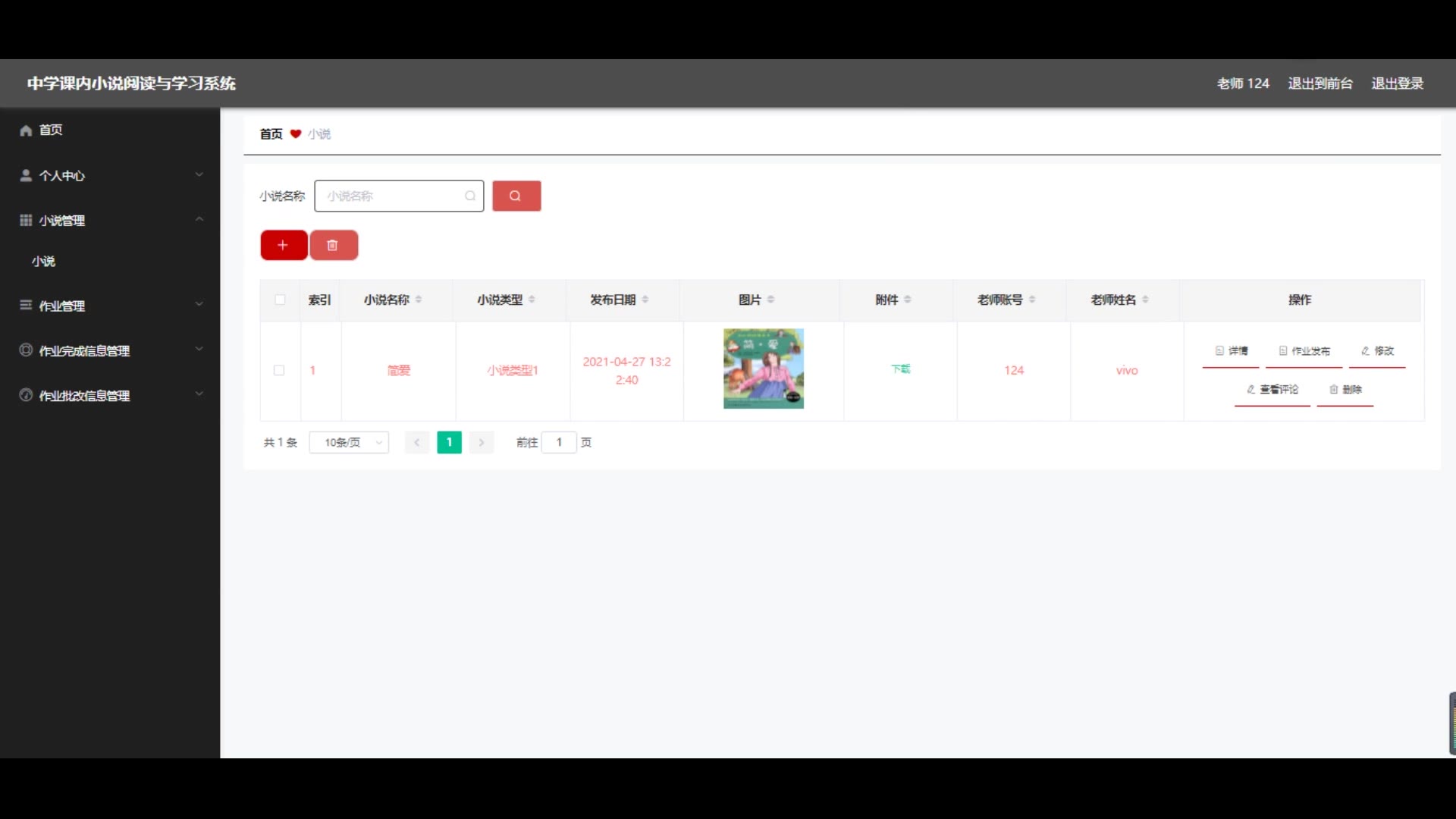Go to next page arrow

coord(482,442)
